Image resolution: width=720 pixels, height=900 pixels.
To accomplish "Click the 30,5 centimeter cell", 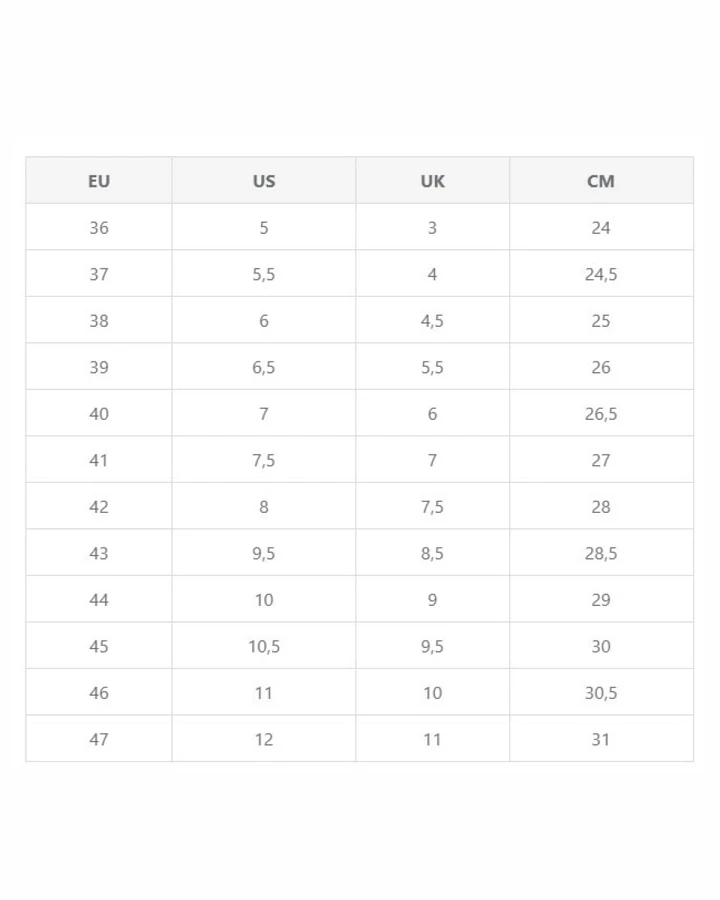I will 601,692.
